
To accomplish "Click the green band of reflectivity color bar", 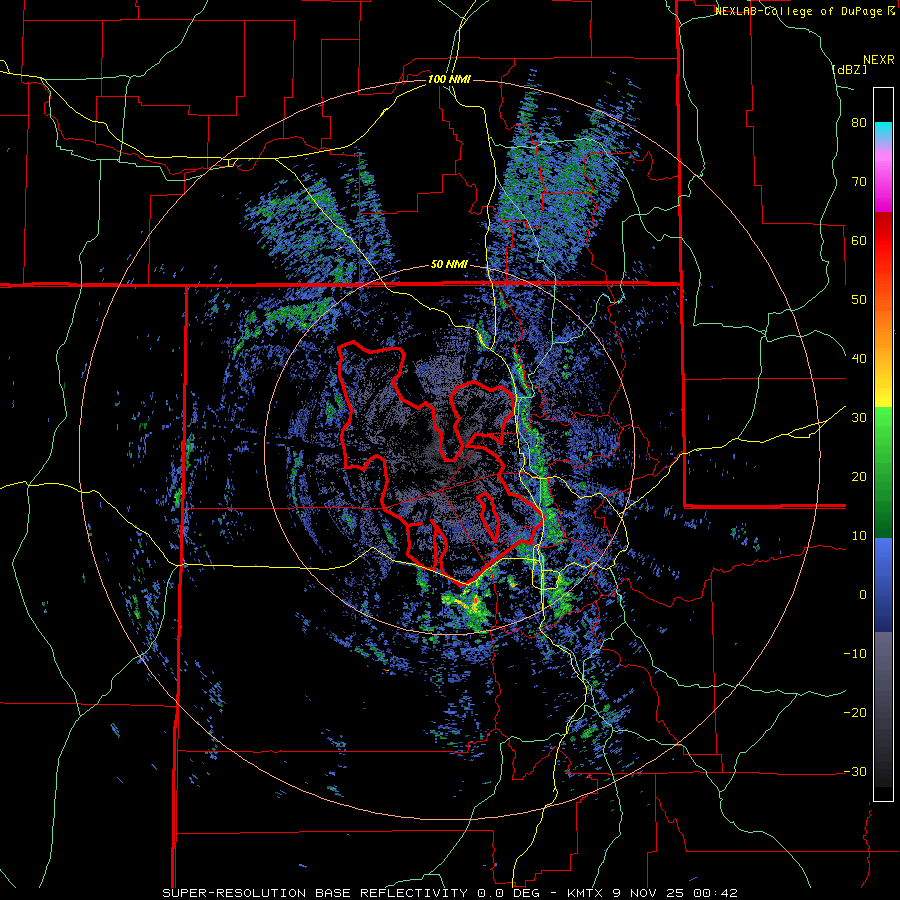I will [883, 474].
